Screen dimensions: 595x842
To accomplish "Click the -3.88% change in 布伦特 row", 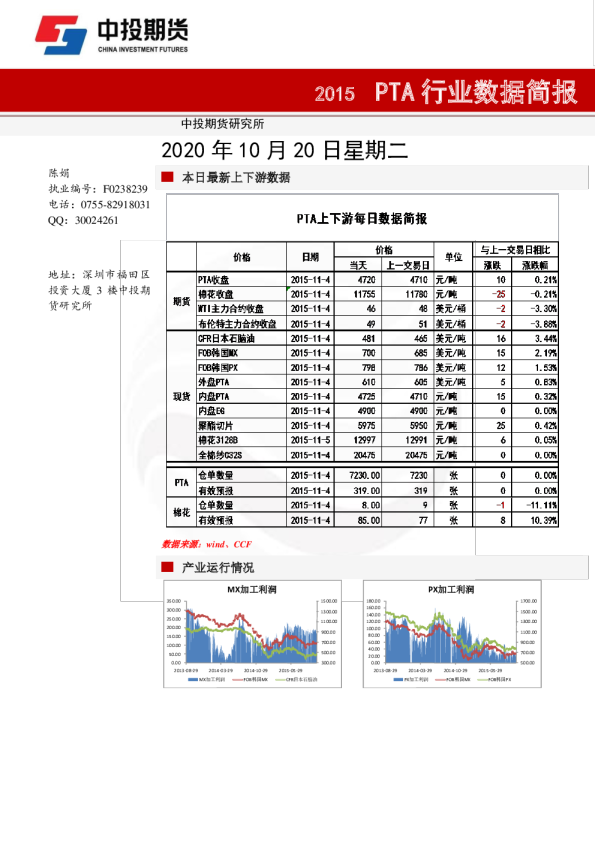I will [x=543, y=324].
